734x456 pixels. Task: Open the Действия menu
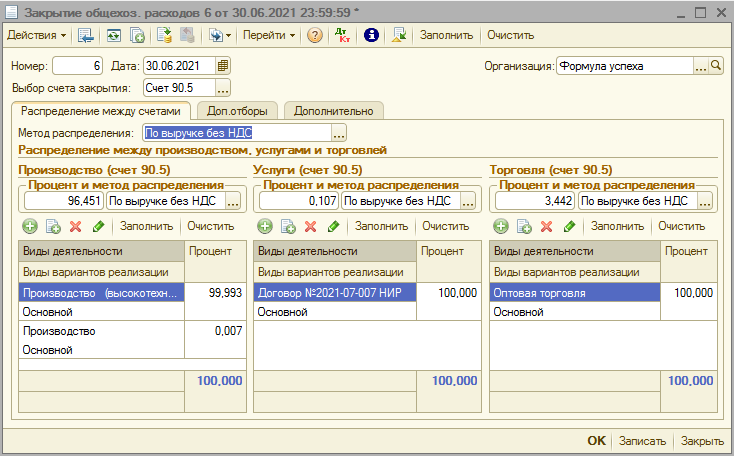(37, 35)
